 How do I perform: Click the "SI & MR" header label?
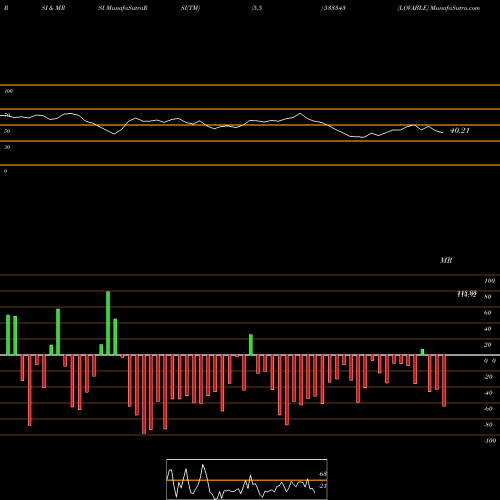53,8
